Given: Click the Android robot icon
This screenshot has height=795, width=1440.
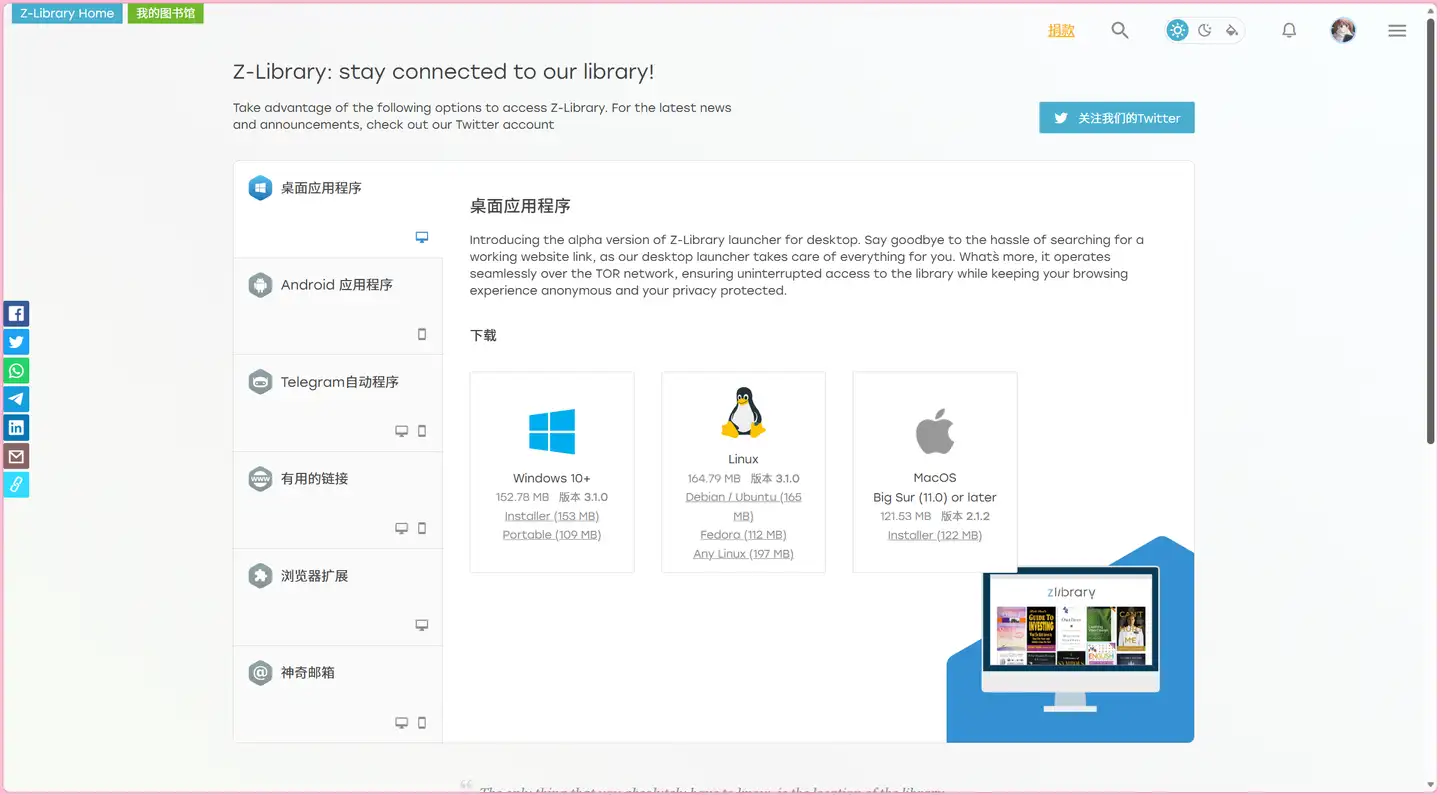Looking at the screenshot, I should point(260,285).
